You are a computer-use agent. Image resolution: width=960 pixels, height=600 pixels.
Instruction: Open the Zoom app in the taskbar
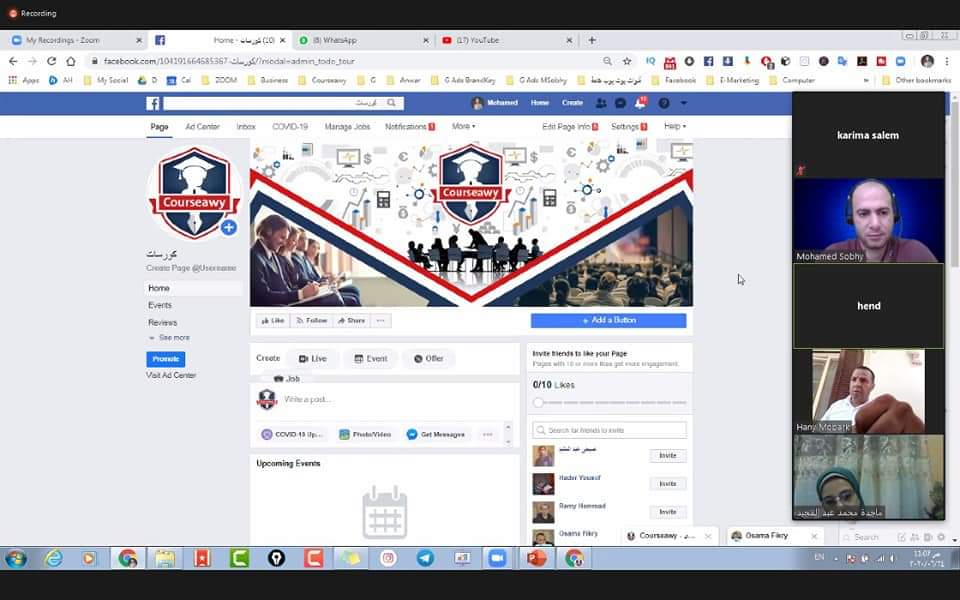498,558
